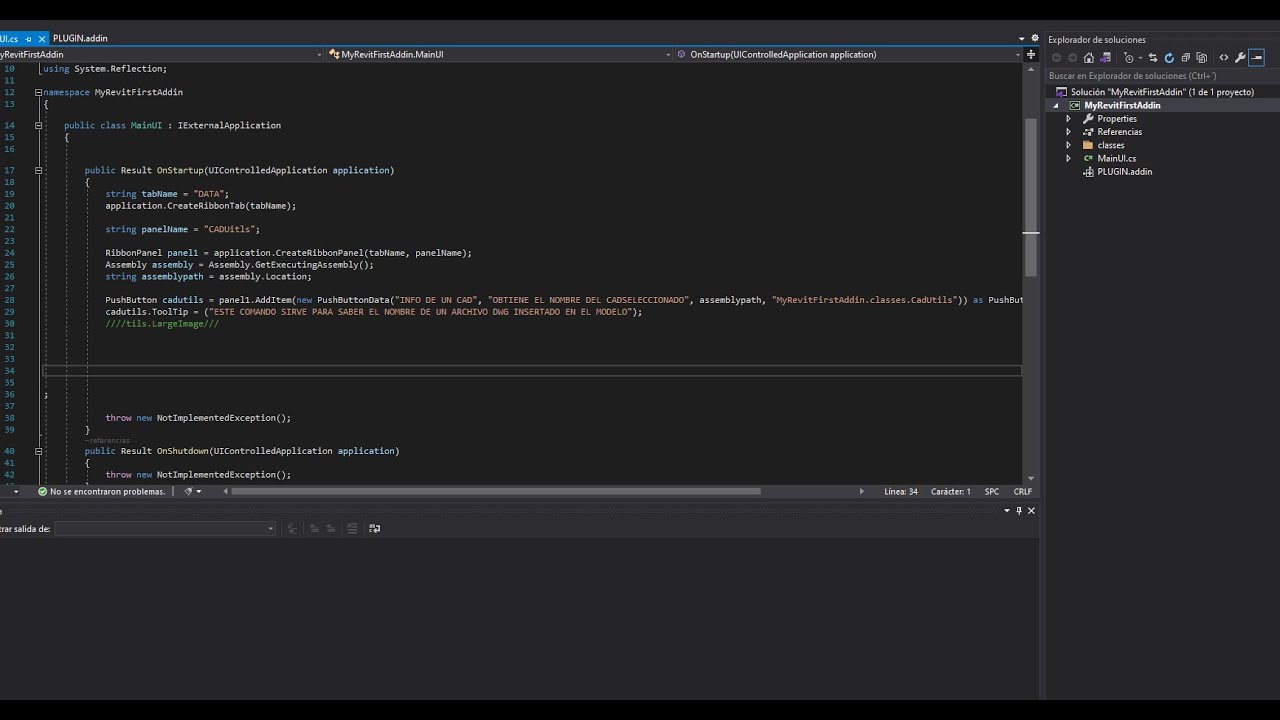
Task: Close the output panel
Action: point(1031,510)
